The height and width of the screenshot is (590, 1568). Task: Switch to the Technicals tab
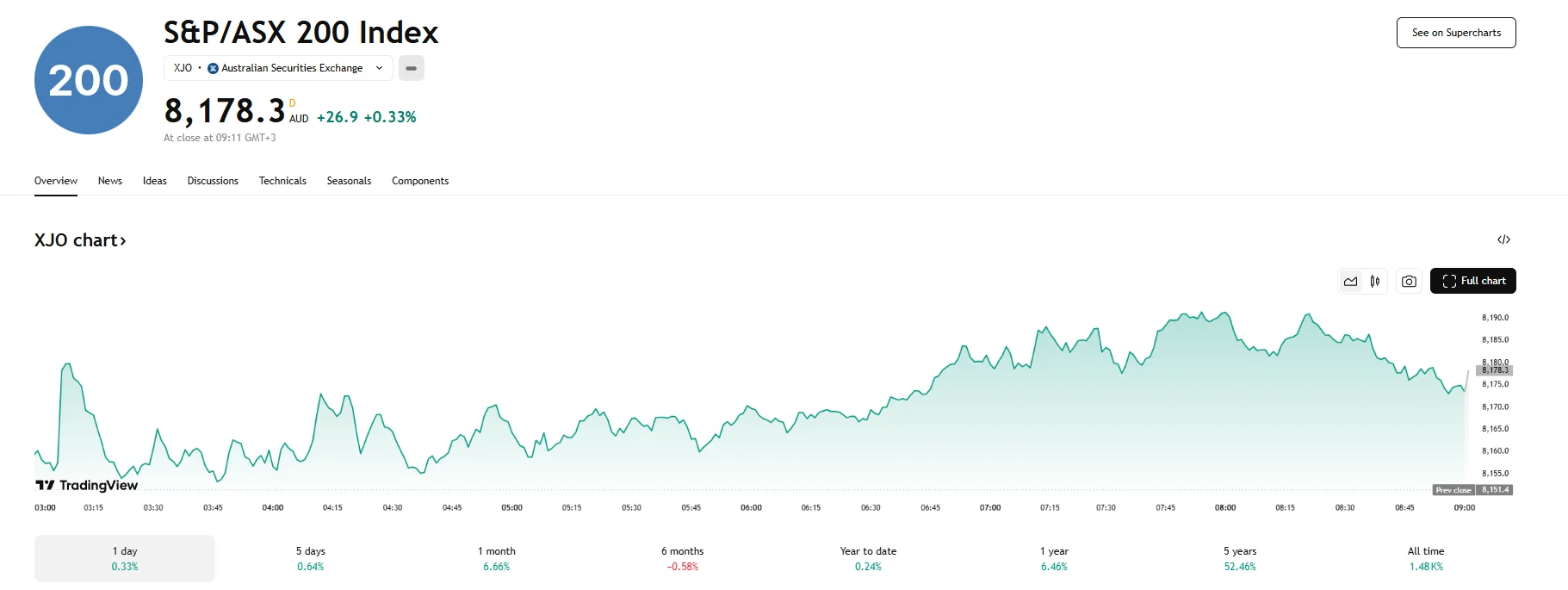point(282,181)
